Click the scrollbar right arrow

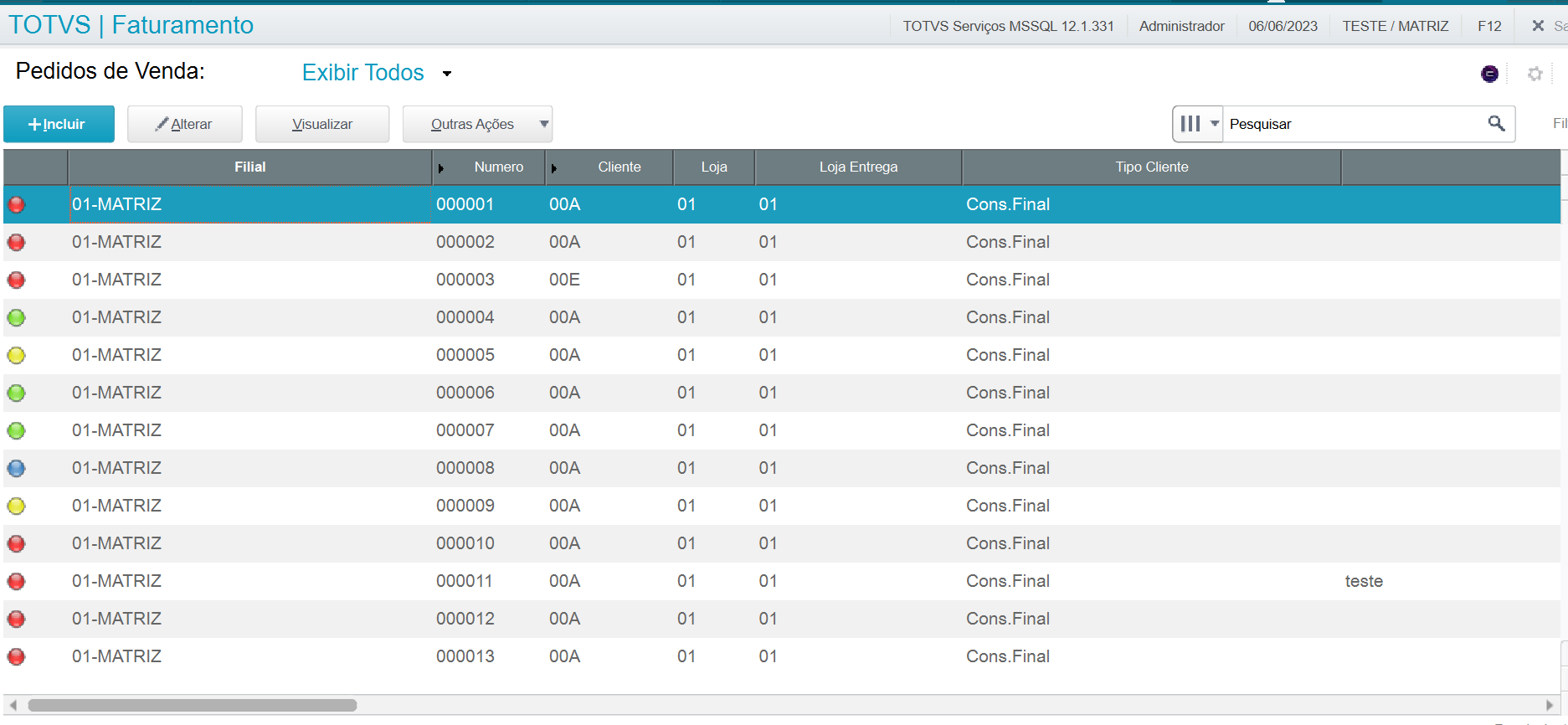pyautogui.click(x=1550, y=705)
